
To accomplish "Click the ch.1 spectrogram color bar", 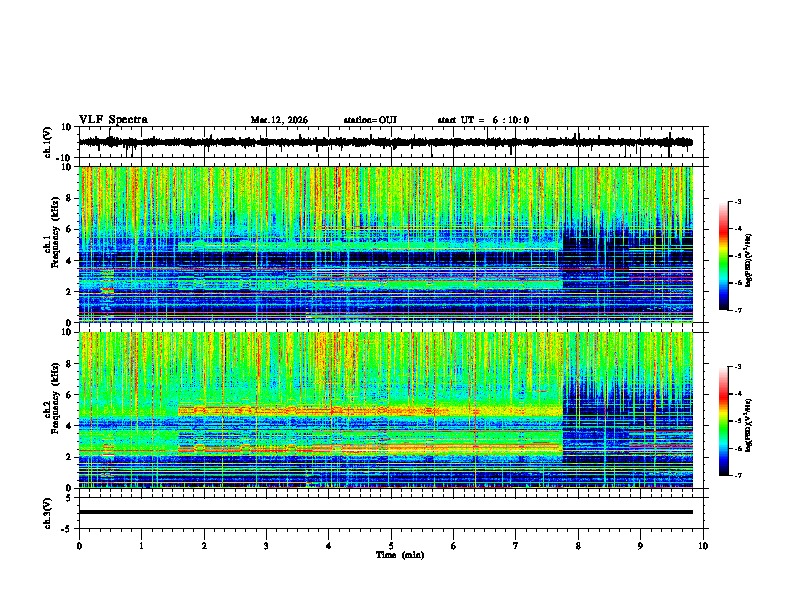I will tap(724, 256).
